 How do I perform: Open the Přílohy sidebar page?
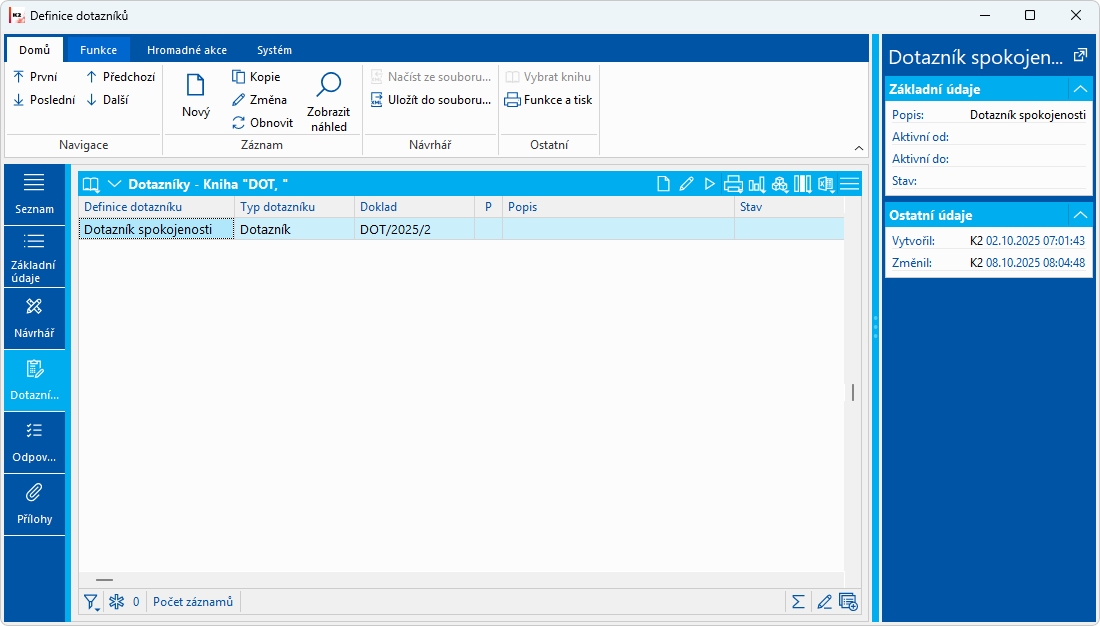click(34, 505)
